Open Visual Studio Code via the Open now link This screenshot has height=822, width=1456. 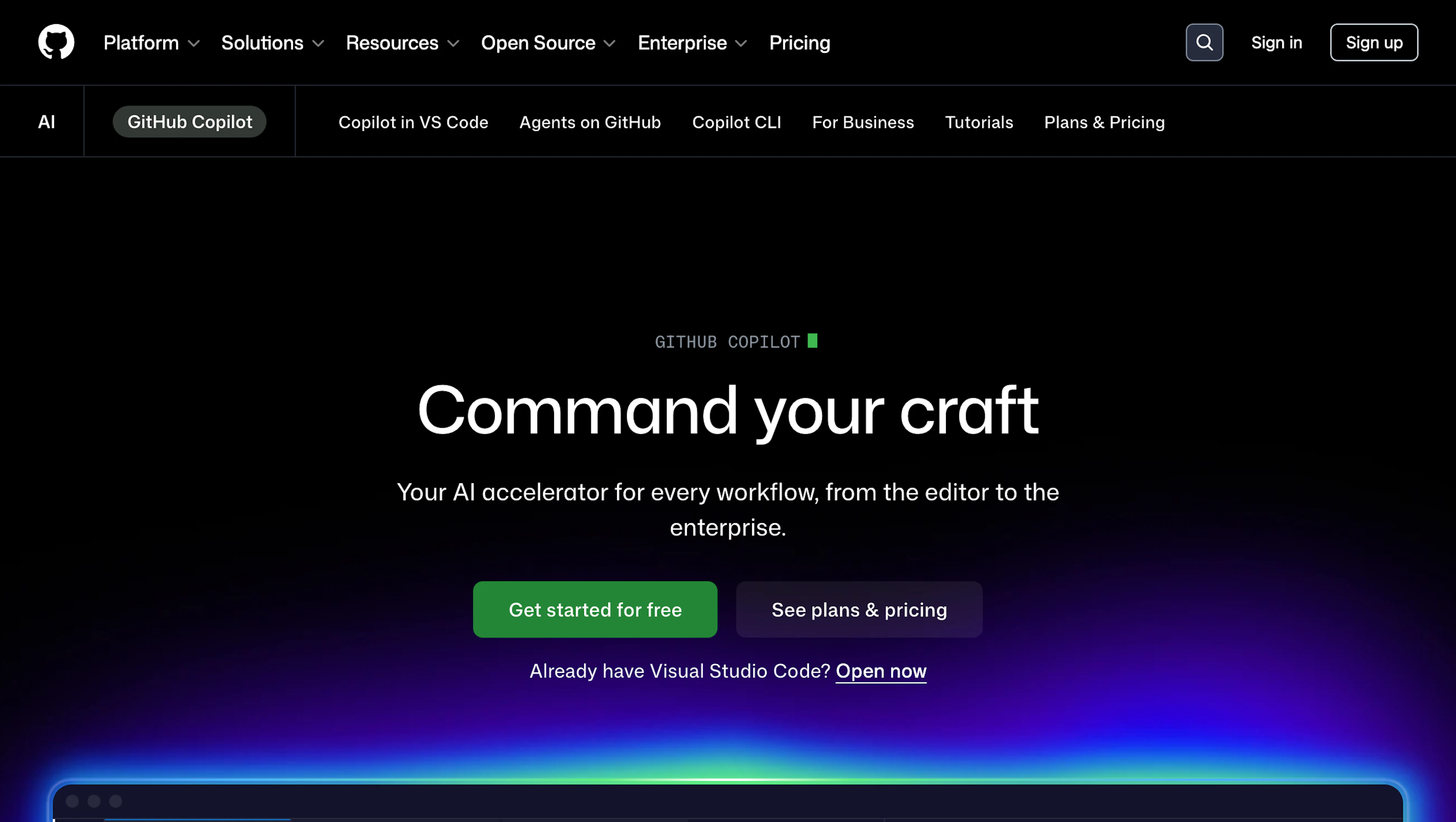click(880, 670)
